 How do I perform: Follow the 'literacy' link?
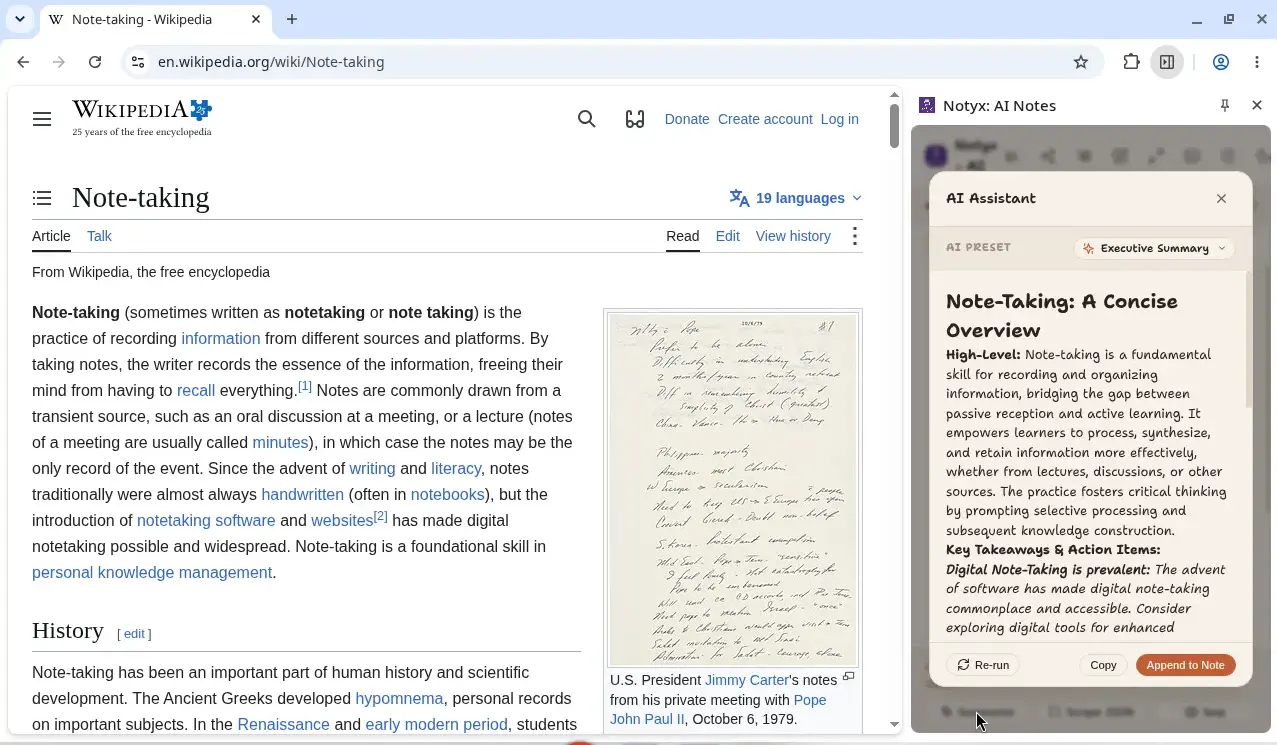tap(456, 468)
